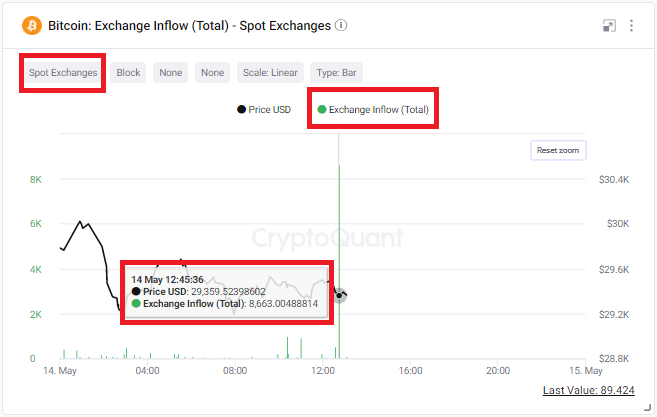Click the Last Value: 89.424 link
The height and width of the screenshot is (417, 657).
[588, 390]
